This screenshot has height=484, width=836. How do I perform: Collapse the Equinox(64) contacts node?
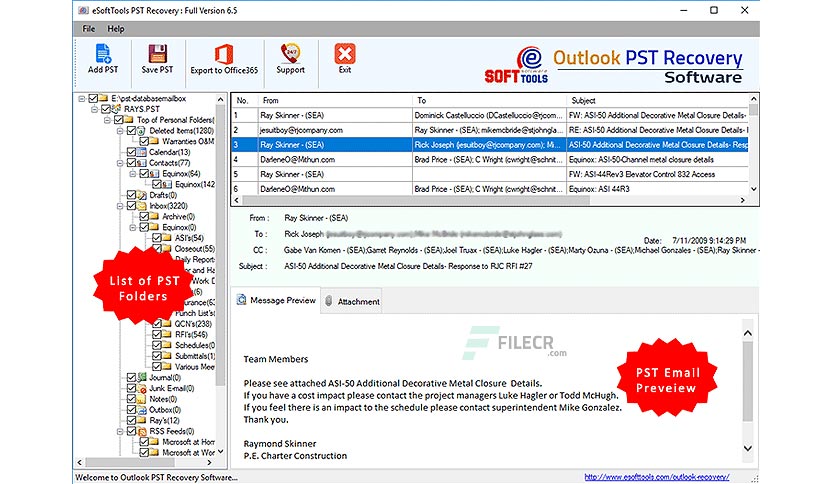pyautogui.click(x=133, y=174)
